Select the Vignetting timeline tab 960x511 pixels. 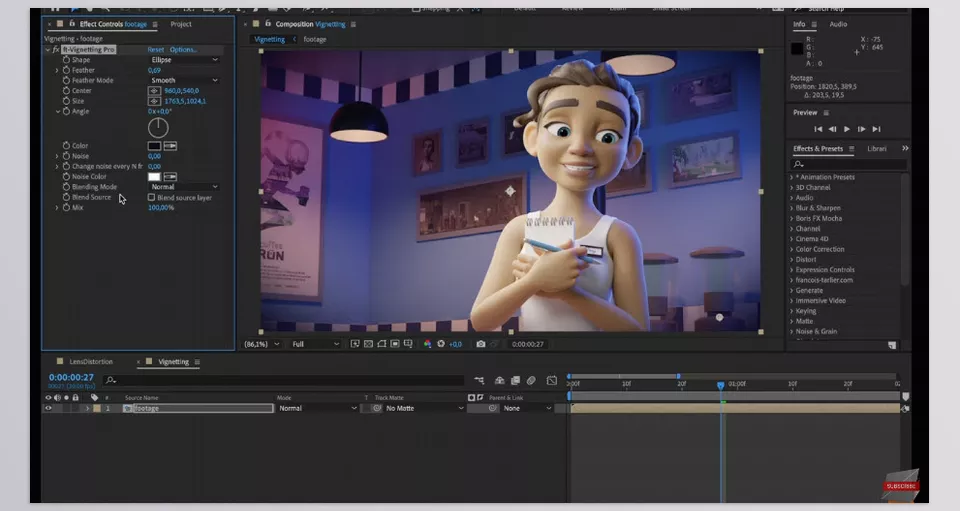[173, 362]
